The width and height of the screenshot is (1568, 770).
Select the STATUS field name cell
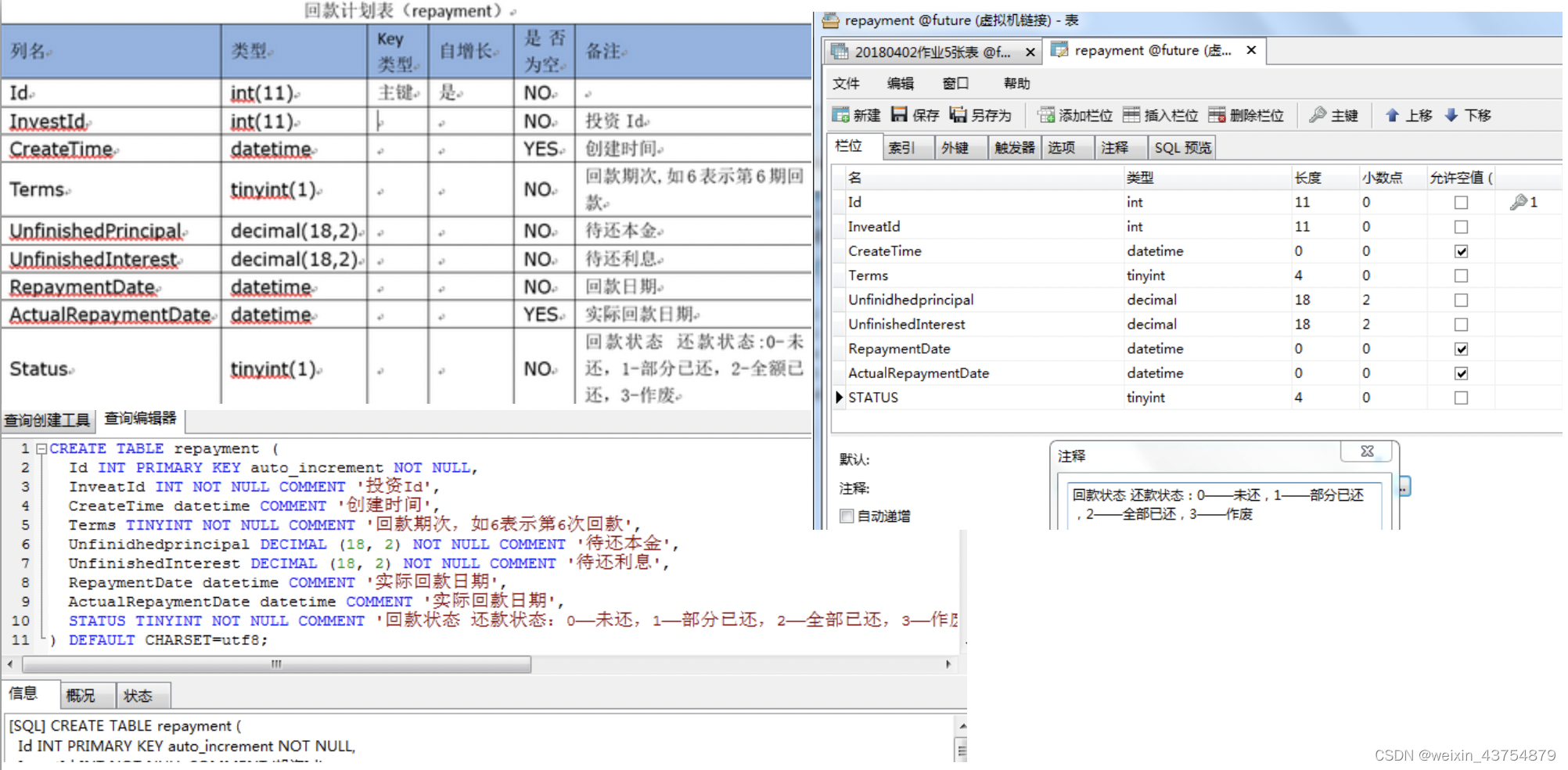coord(984,398)
